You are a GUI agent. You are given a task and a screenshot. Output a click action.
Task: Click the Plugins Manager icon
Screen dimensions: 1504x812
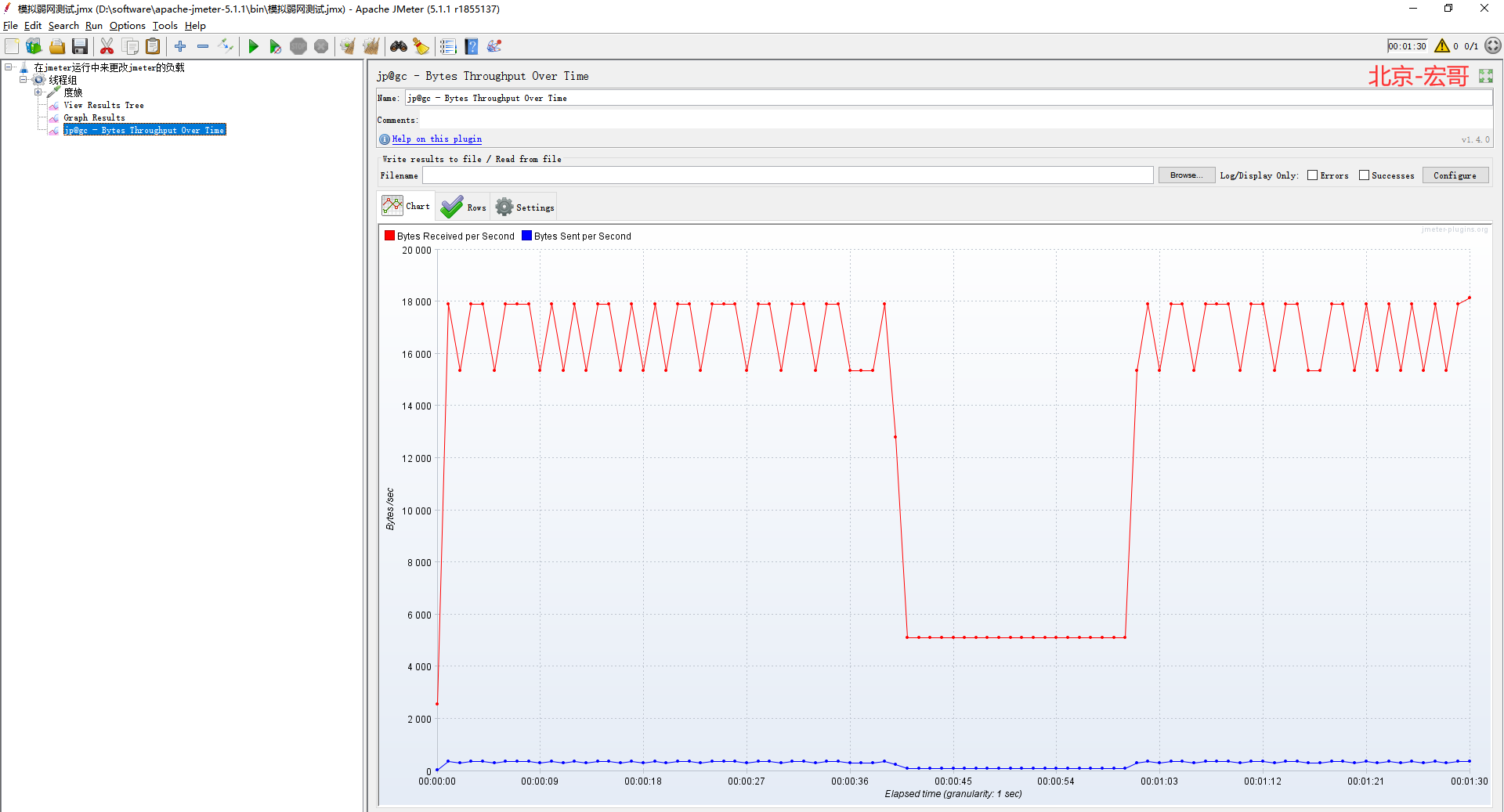pos(494,47)
